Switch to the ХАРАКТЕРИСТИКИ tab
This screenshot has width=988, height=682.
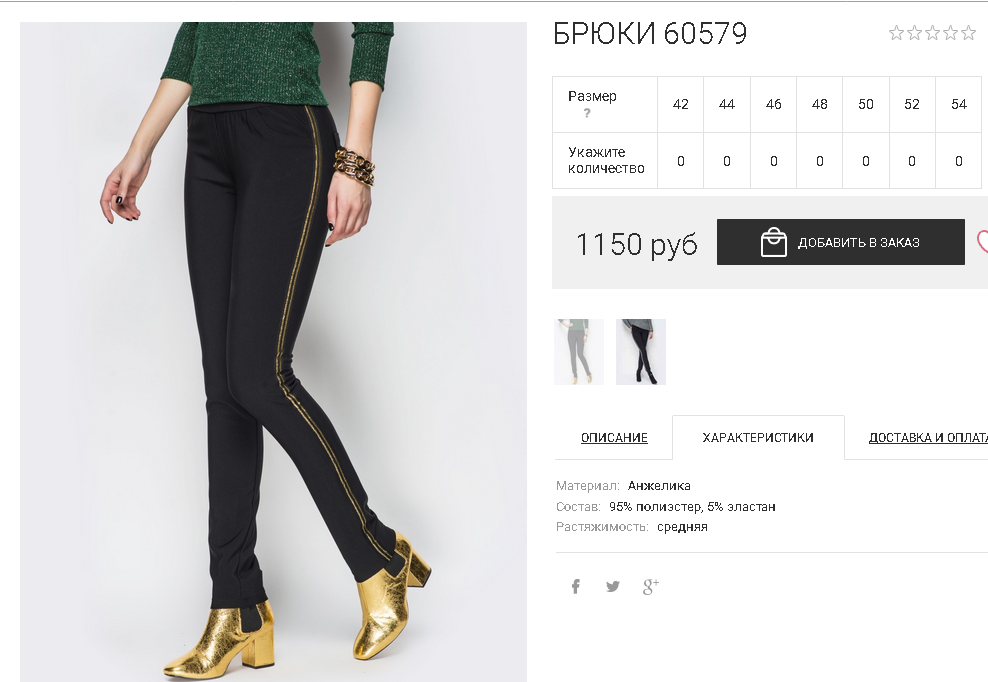pyautogui.click(x=758, y=437)
